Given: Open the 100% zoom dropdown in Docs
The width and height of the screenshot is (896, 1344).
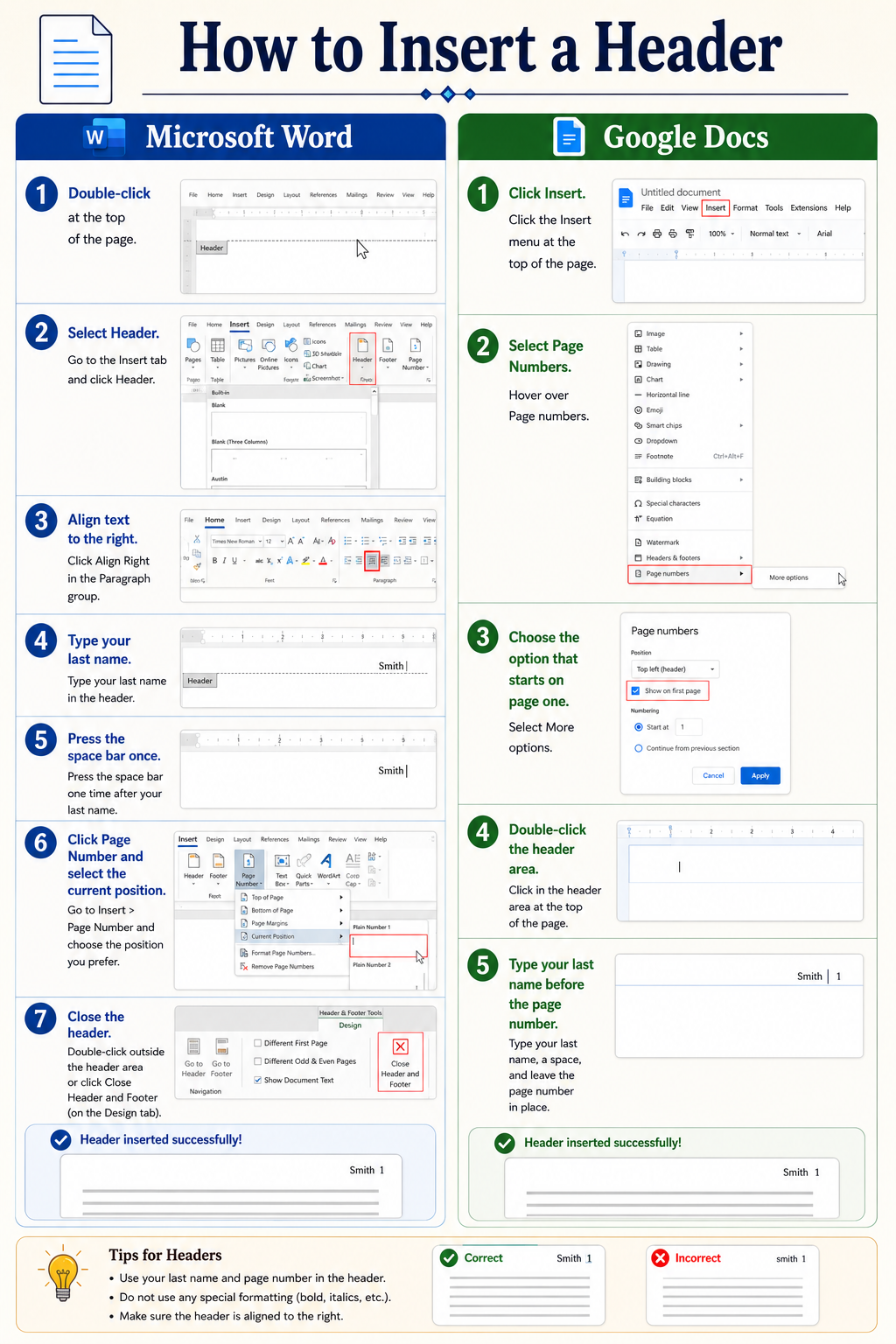Looking at the screenshot, I should (721, 234).
